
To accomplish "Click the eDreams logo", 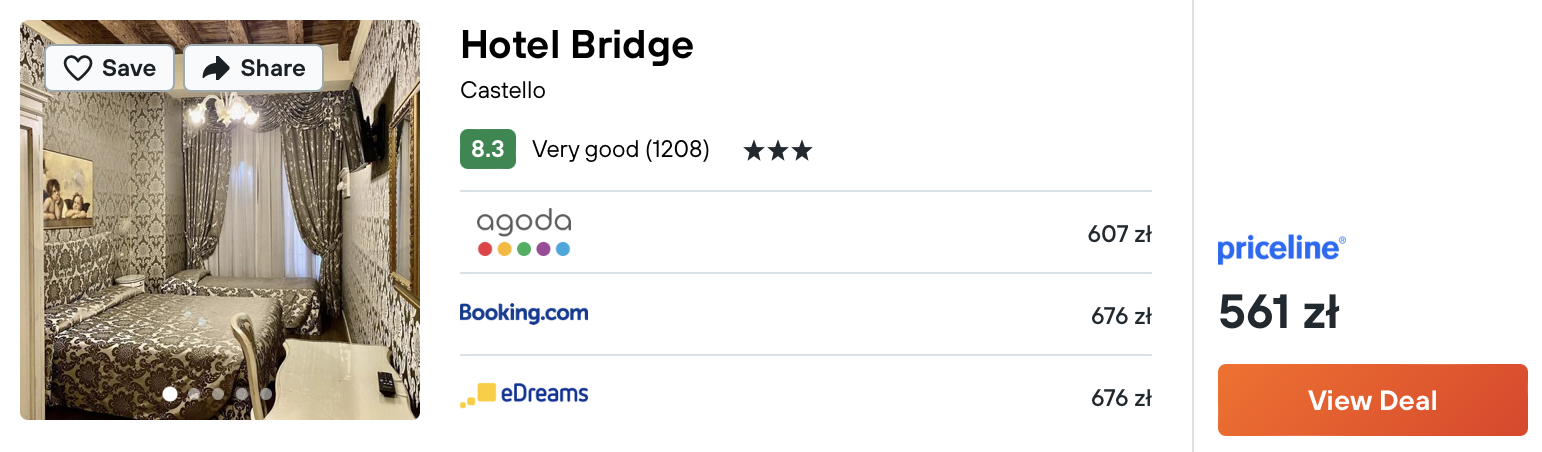I will [524, 394].
